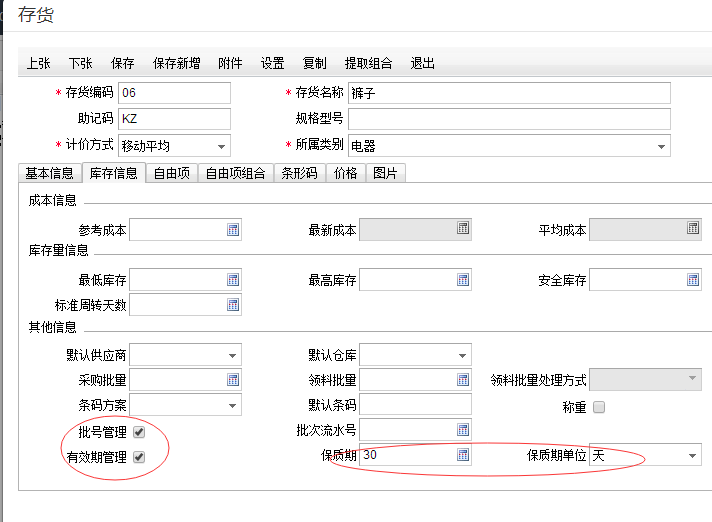Image resolution: width=712 pixels, height=522 pixels.
Task: Click the 保存 button in toolbar
Action: (123, 63)
